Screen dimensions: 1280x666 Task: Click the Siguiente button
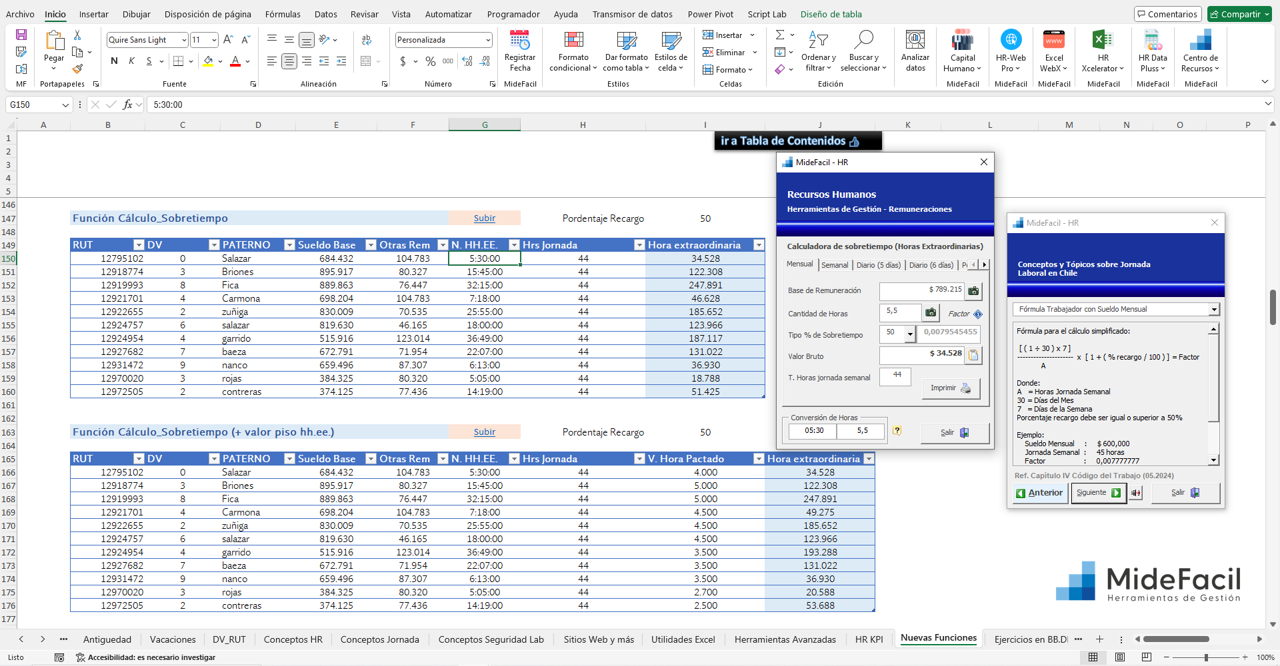1097,493
